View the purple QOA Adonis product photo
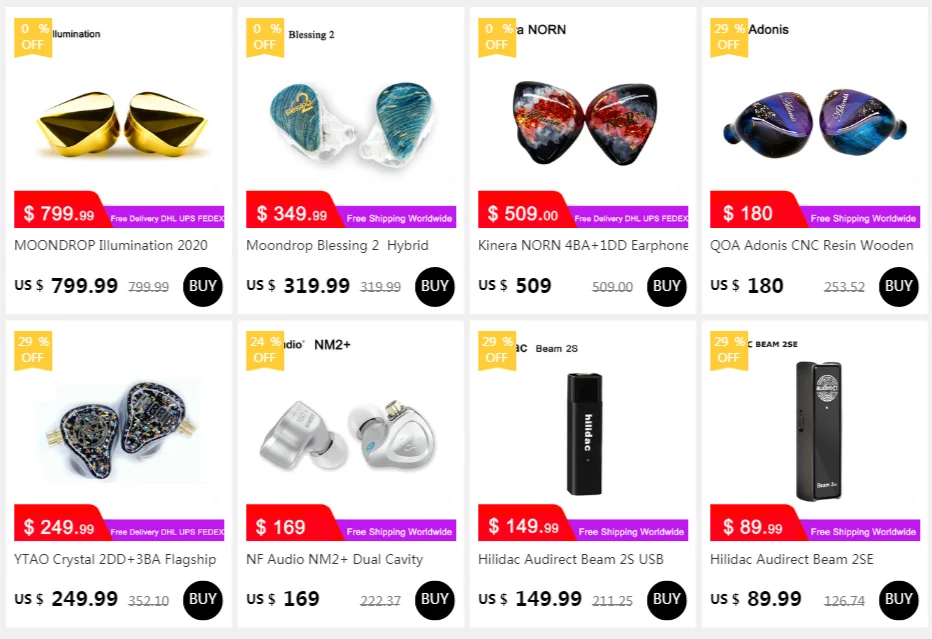Screen dimensions: 932x639 coord(815,122)
